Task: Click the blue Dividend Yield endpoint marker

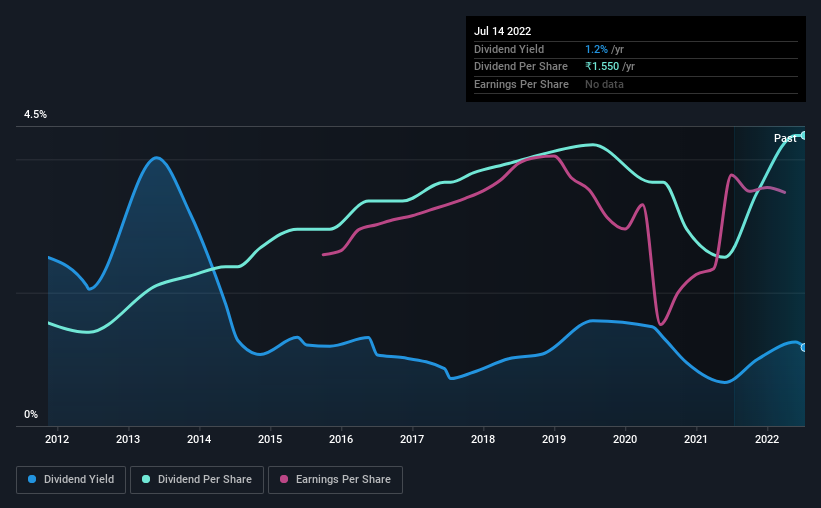Action: 803,347
